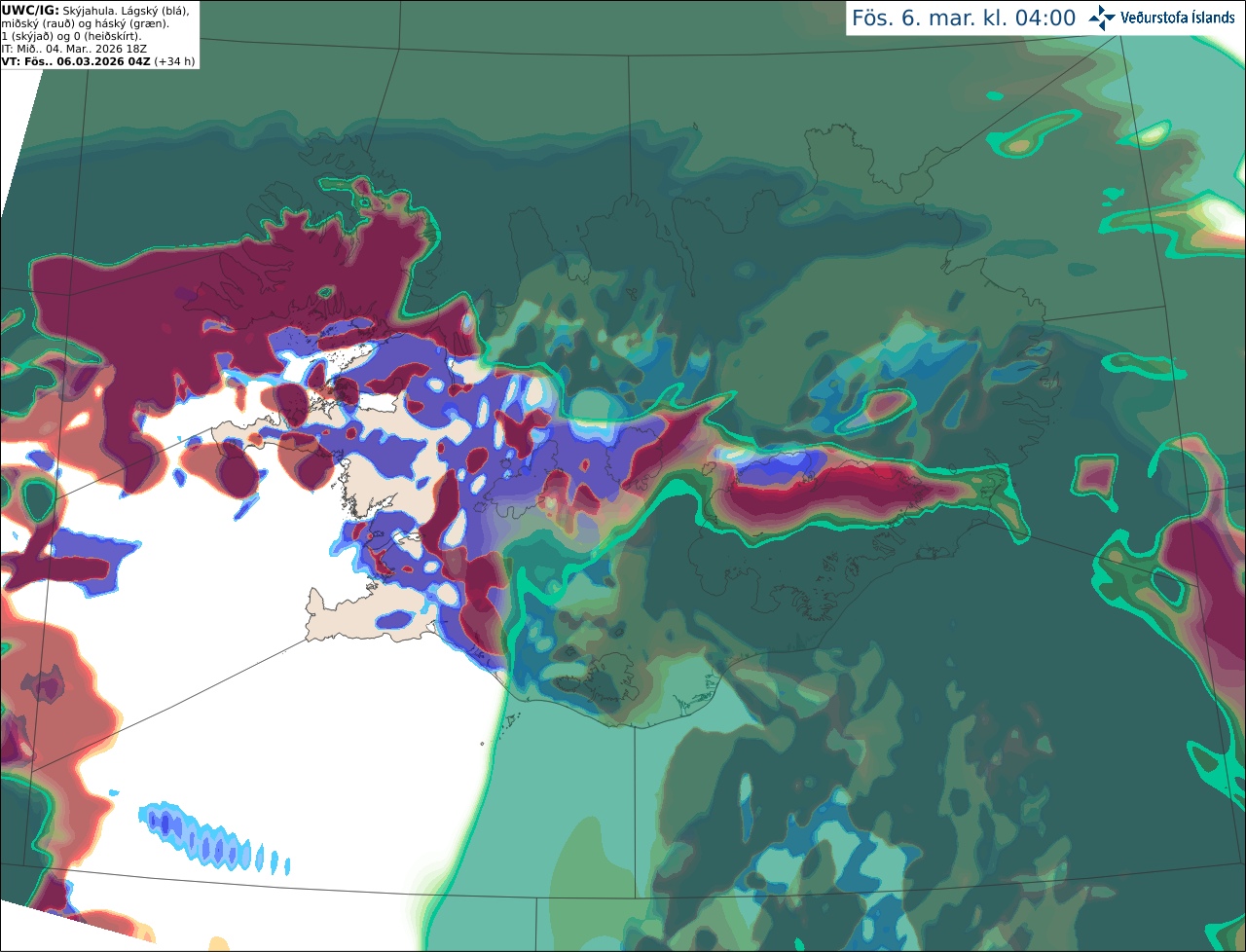Click the 'VT: Fös.. 06.03.2026 04Z' valid time

[76, 61]
